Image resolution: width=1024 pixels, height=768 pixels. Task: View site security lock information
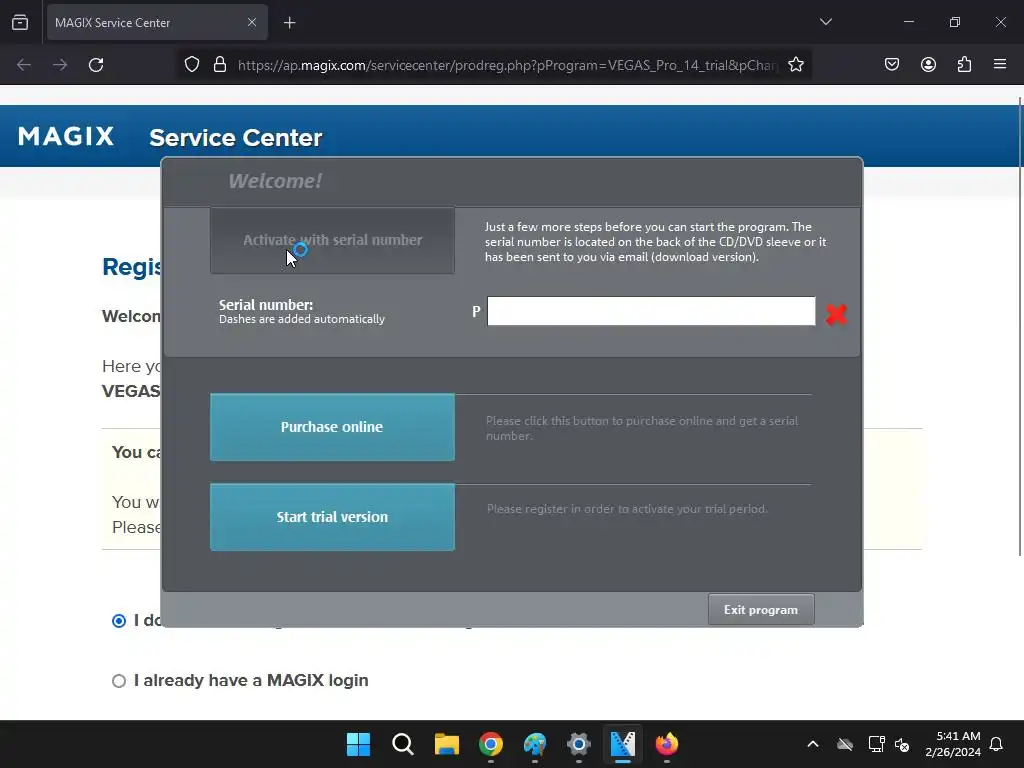pyautogui.click(x=220, y=65)
